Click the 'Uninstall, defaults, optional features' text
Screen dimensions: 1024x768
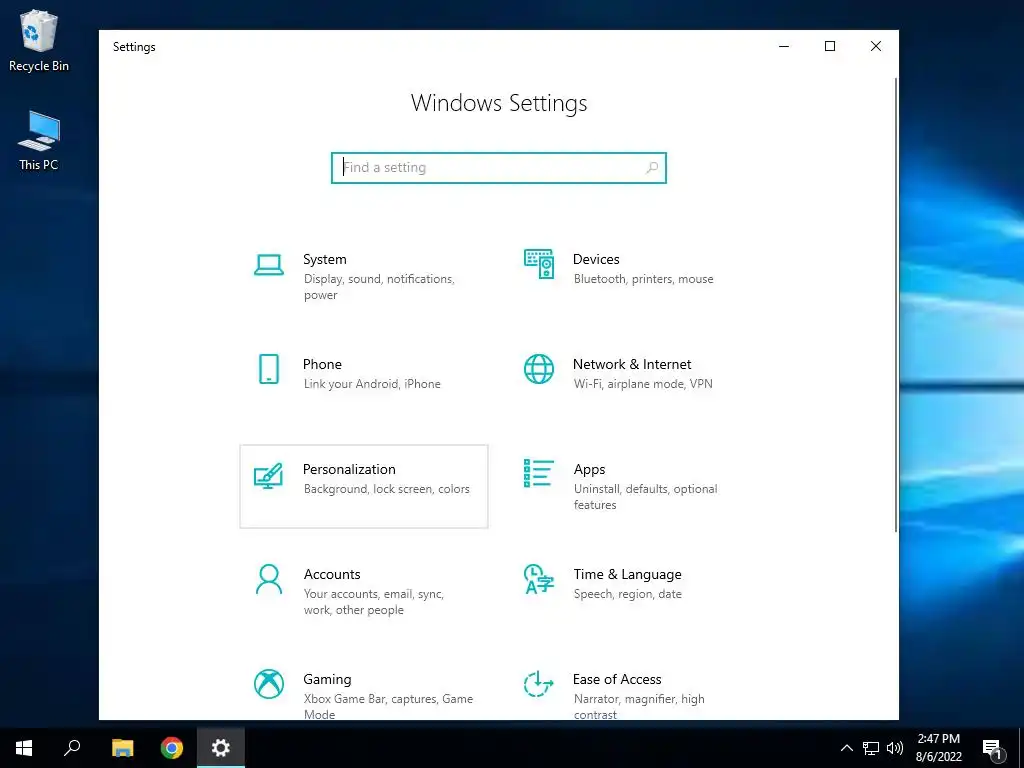point(645,497)
